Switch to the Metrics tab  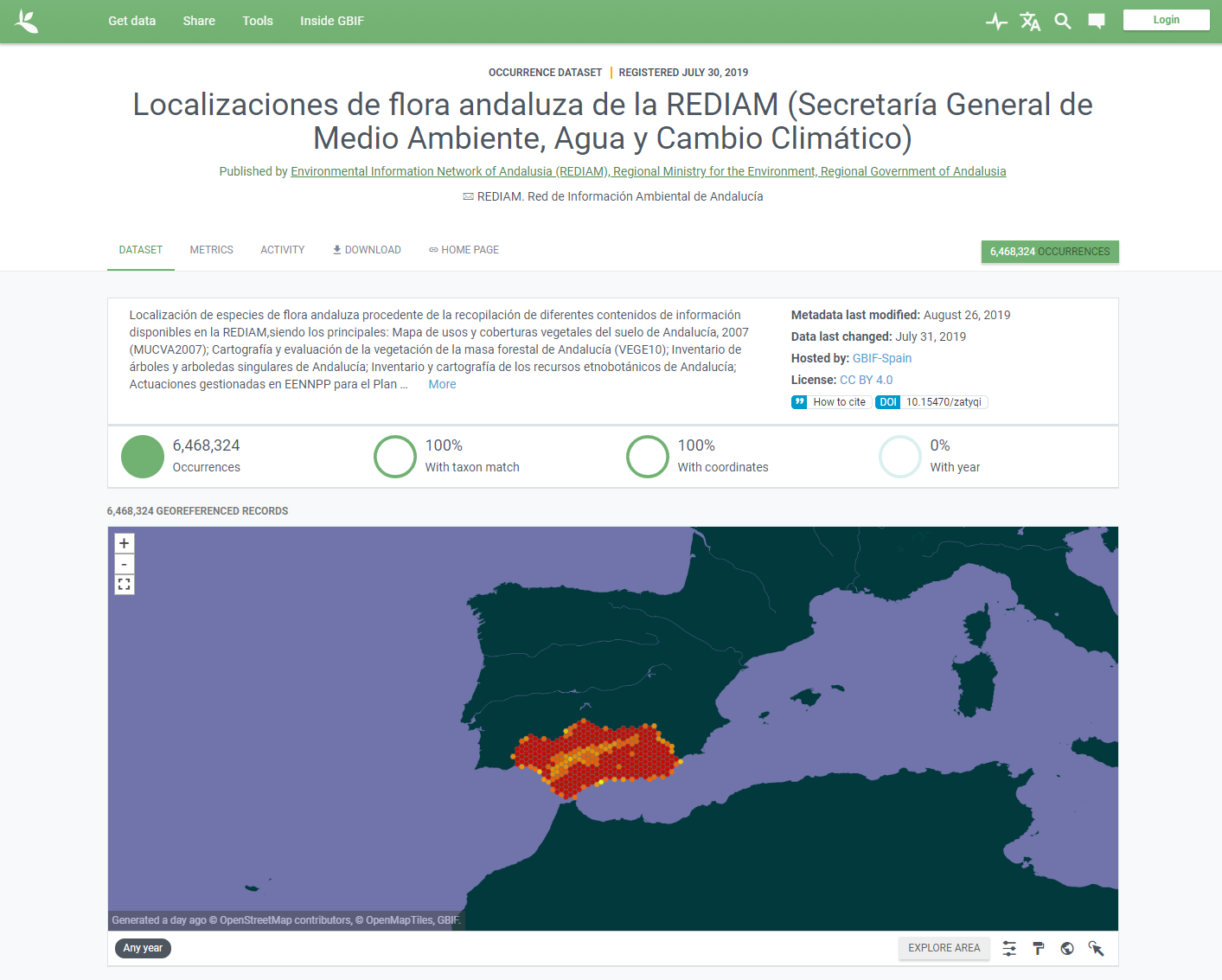[211, 250]
